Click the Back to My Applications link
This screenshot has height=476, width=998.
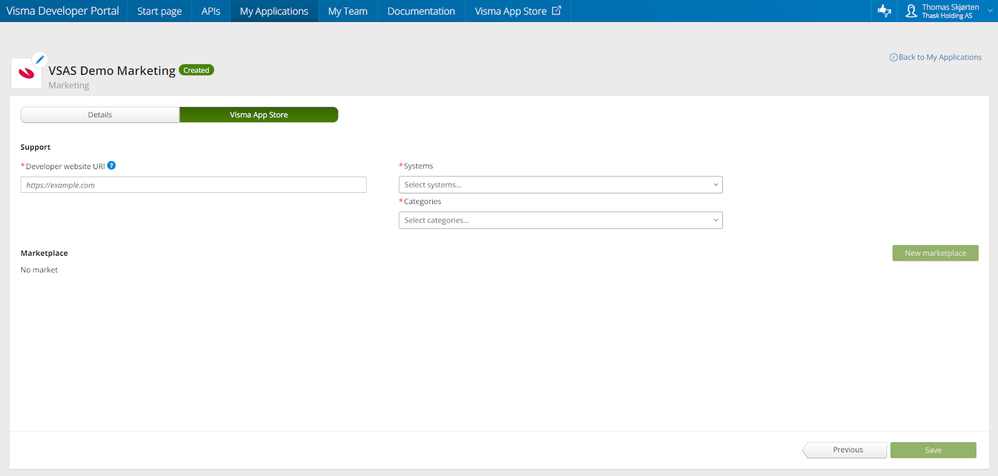[x=940, y=57]
